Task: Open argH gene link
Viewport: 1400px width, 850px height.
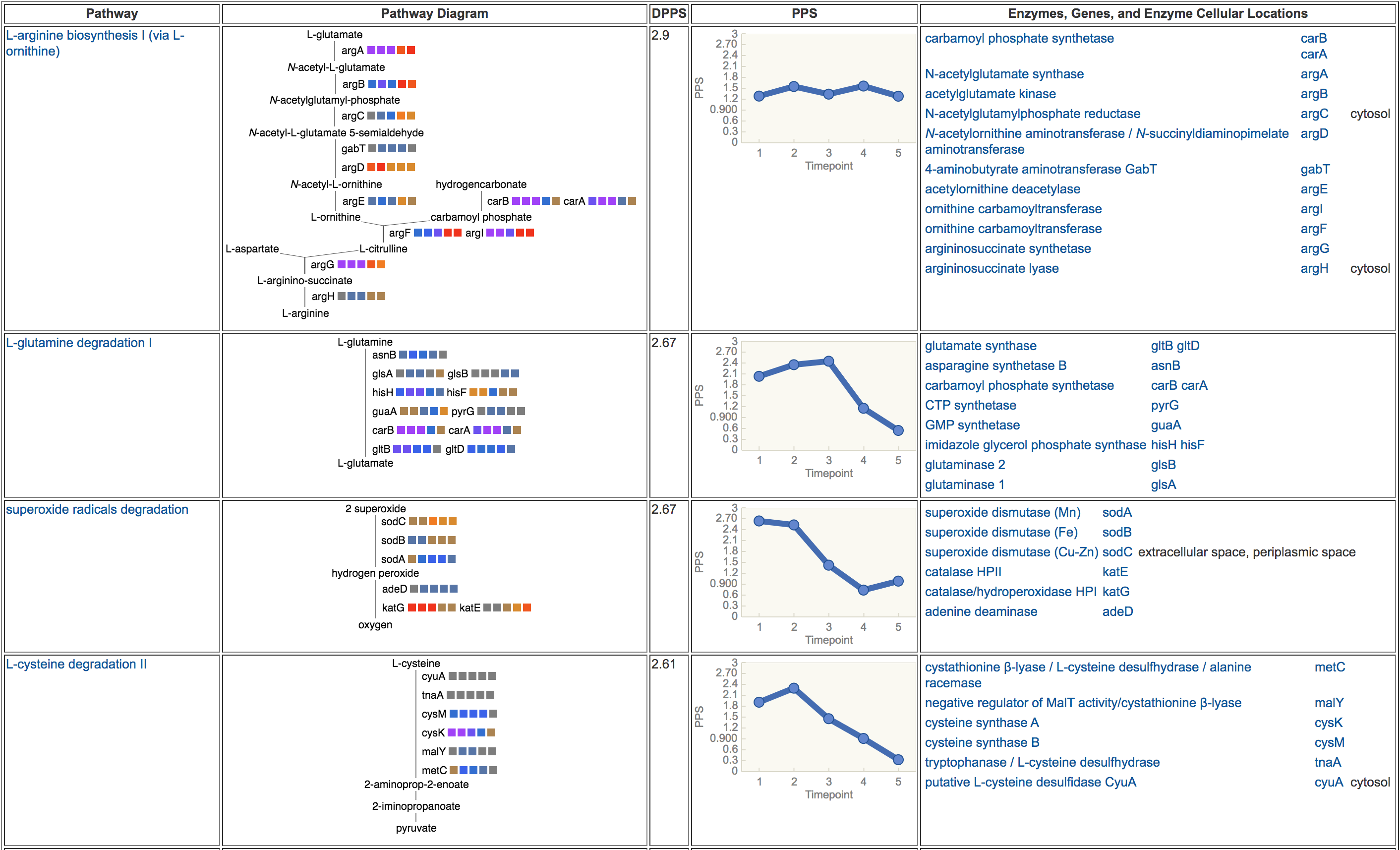Action: tap(1314, 269)
